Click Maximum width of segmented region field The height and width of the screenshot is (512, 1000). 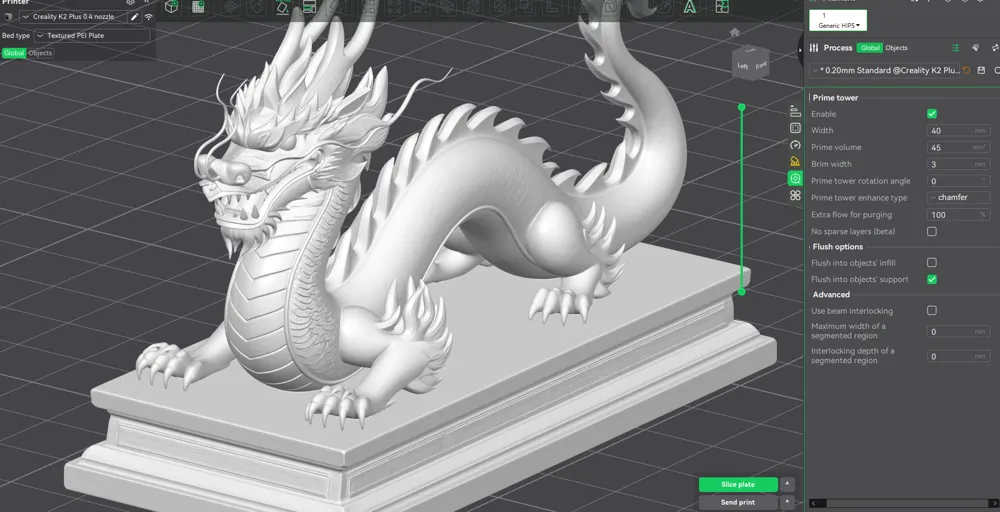(x=959, y=332)
